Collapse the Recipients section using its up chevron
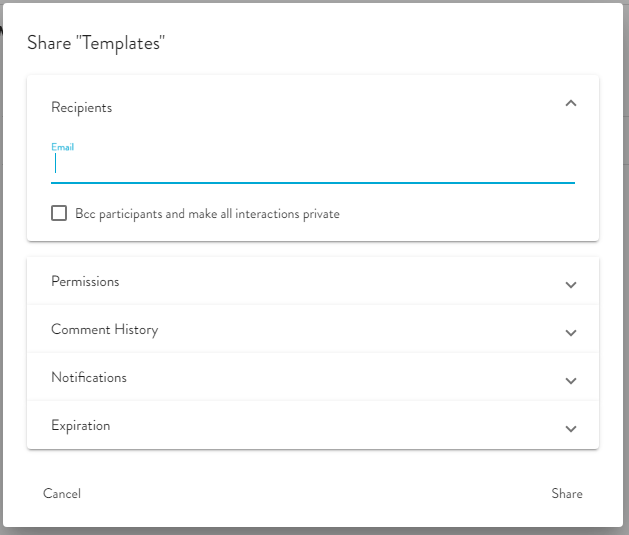629x535 pixels. pos(571,103)
